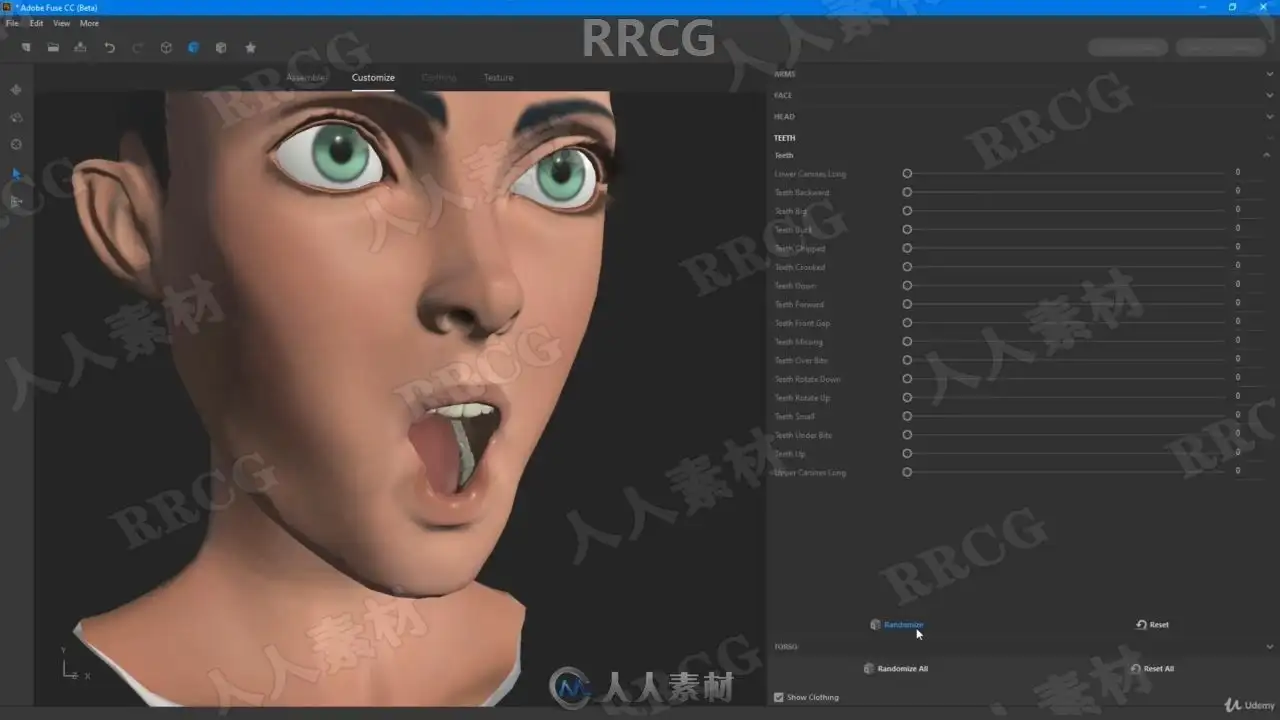
Task: Select the Customize tab
Action: [x=373, y=77]
